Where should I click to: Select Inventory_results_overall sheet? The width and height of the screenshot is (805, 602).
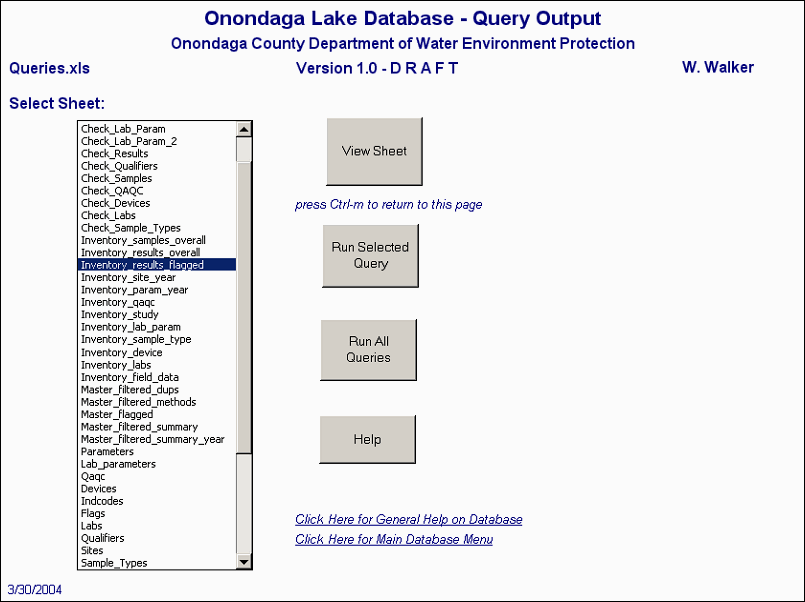click(x=157, y=253)
